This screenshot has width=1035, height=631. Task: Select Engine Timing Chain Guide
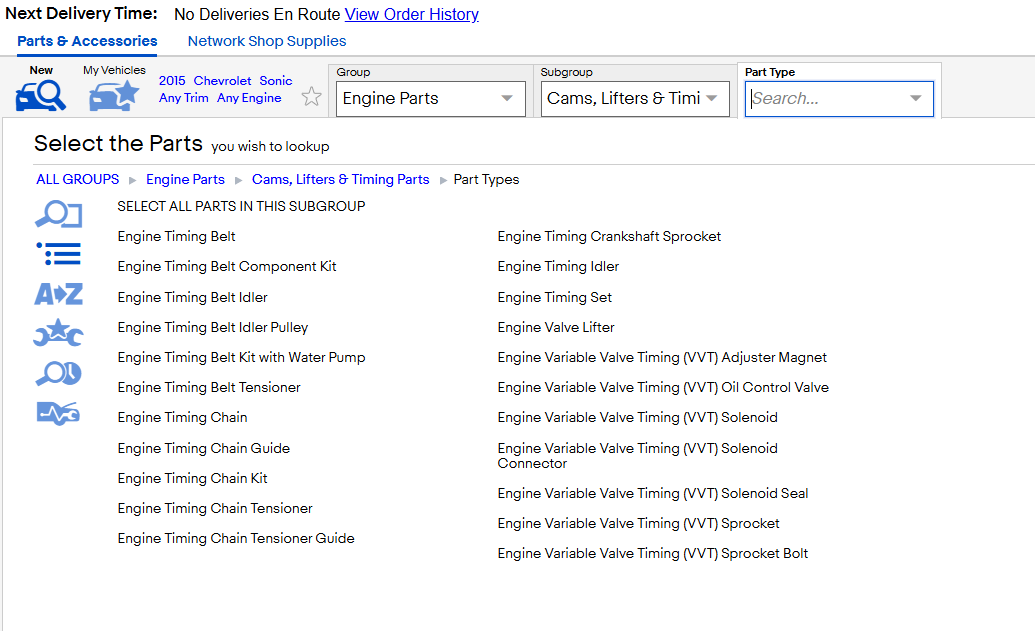tap(204, 448)
